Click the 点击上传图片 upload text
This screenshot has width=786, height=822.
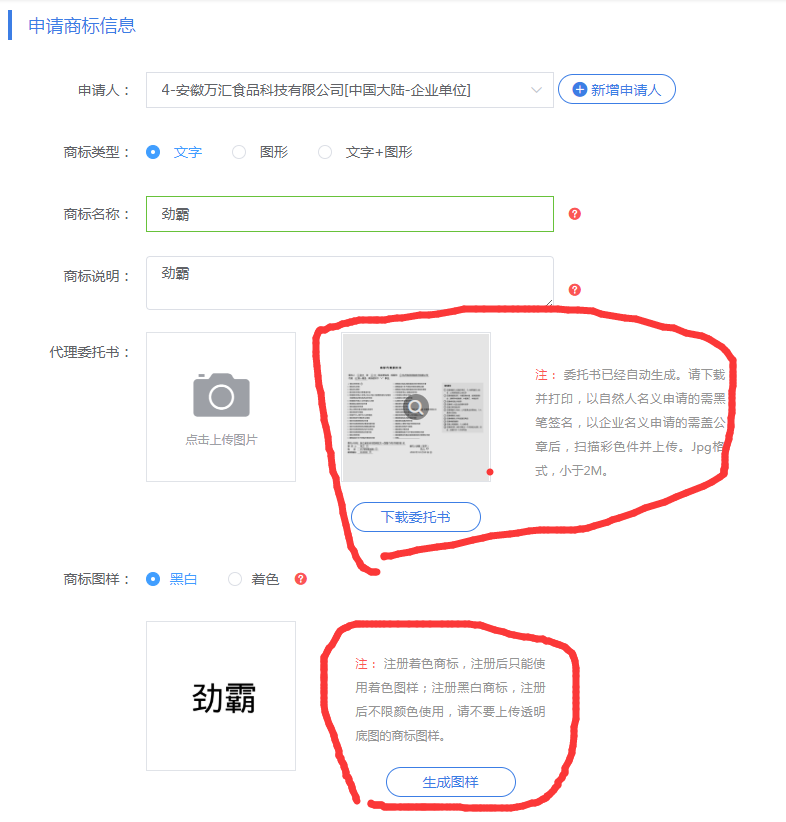221,440
